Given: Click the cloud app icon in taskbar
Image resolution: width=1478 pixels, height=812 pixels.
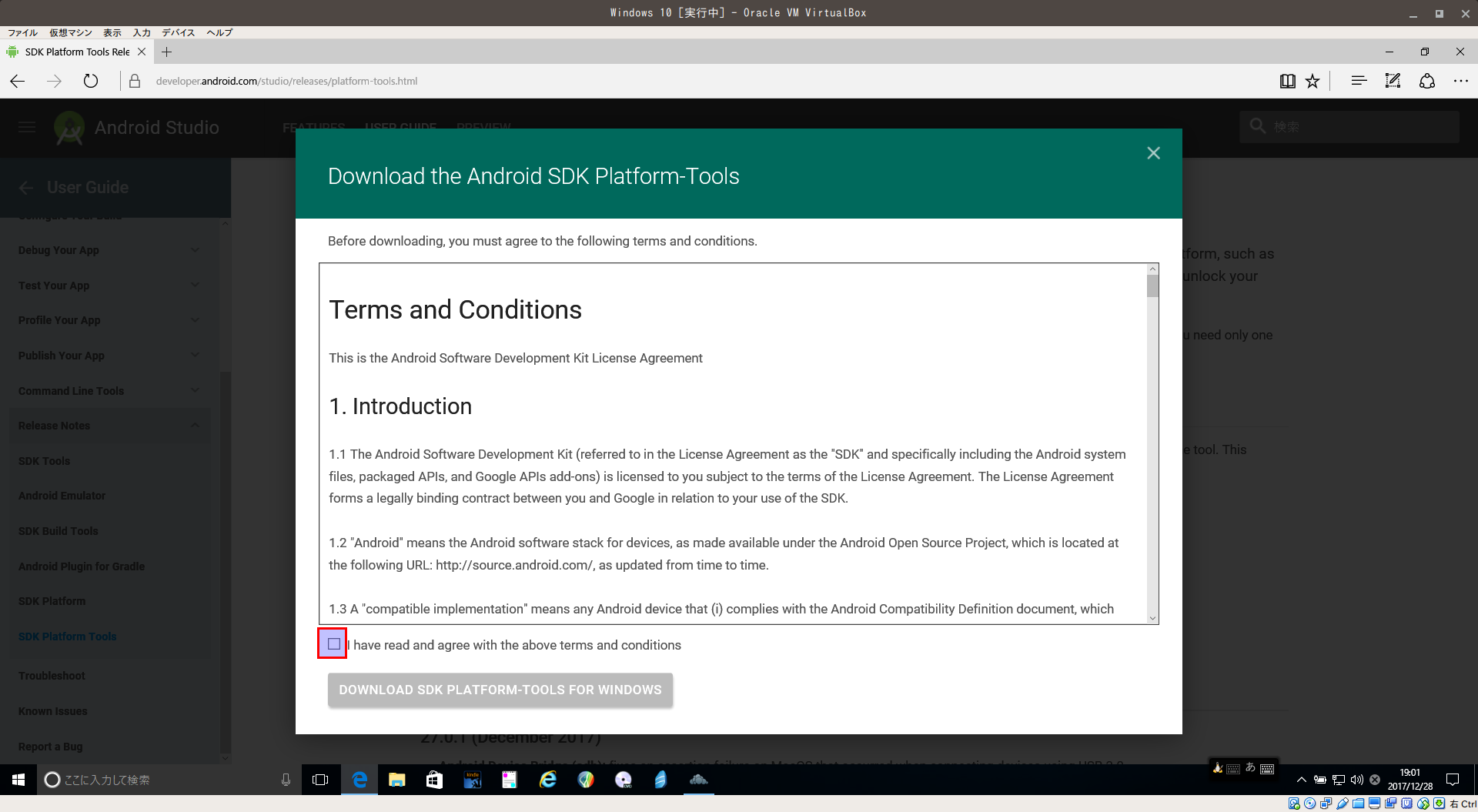Looking at the screenshot, I should [698, 780].
